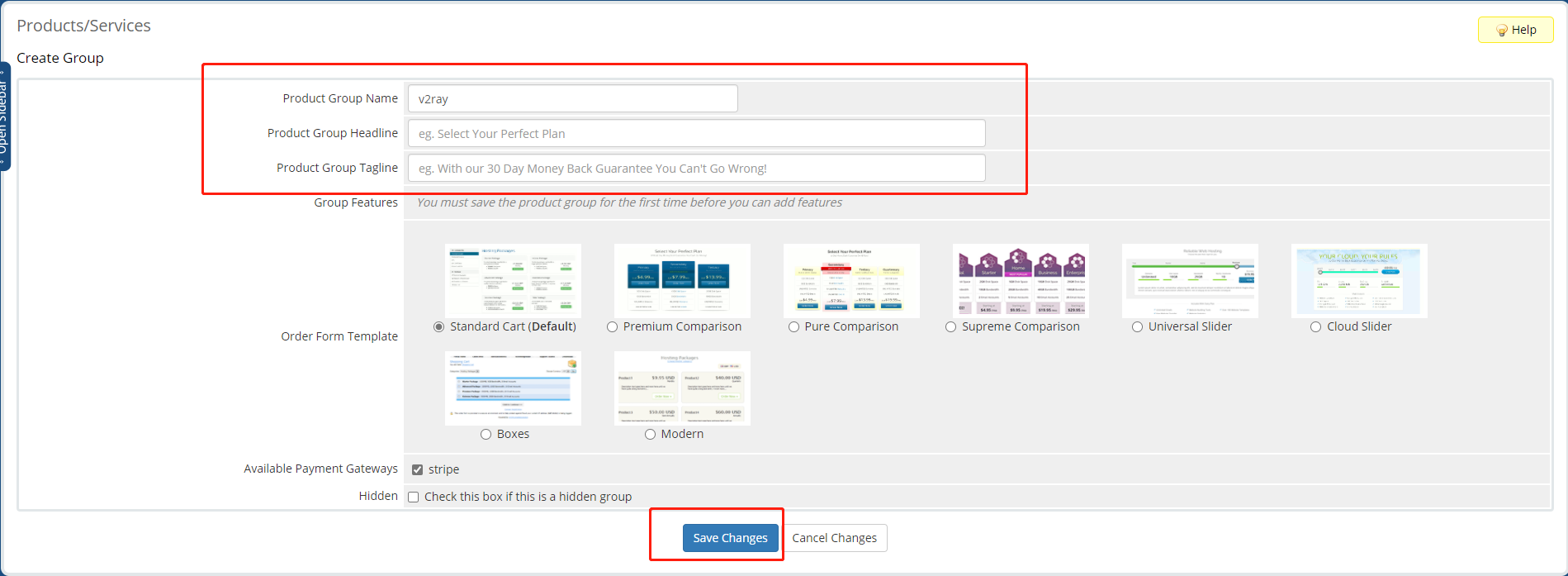1568x576 pixels.
Task: Click the Cloud Slider template preview
Action: pyautogui.click(x=1359, y=281)
